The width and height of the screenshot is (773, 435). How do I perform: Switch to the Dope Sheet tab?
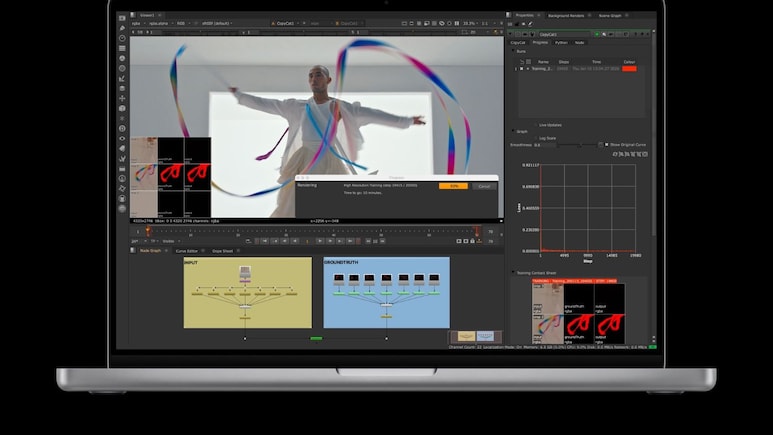tap(222, 251)
